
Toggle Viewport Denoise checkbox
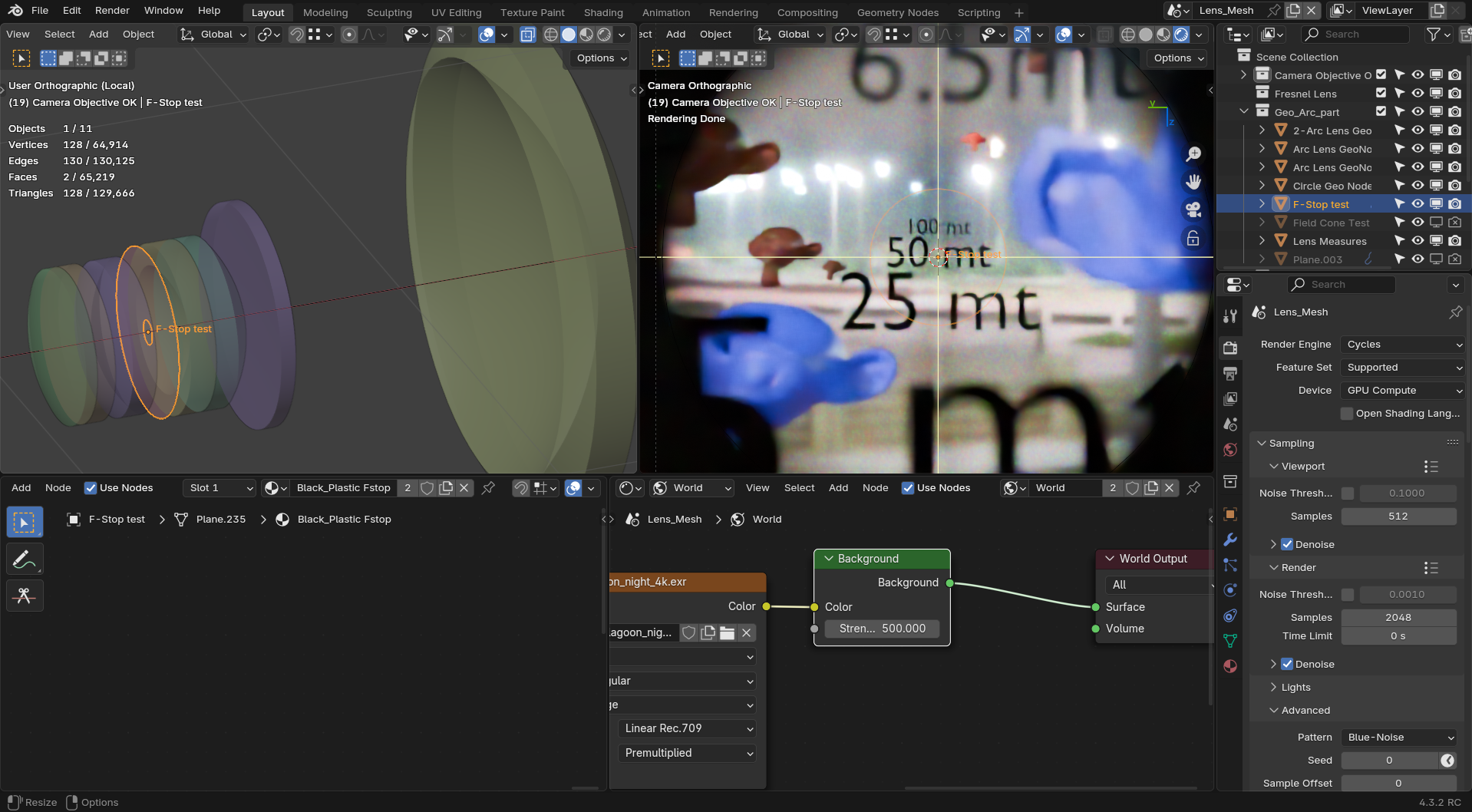pos(1287,545)
